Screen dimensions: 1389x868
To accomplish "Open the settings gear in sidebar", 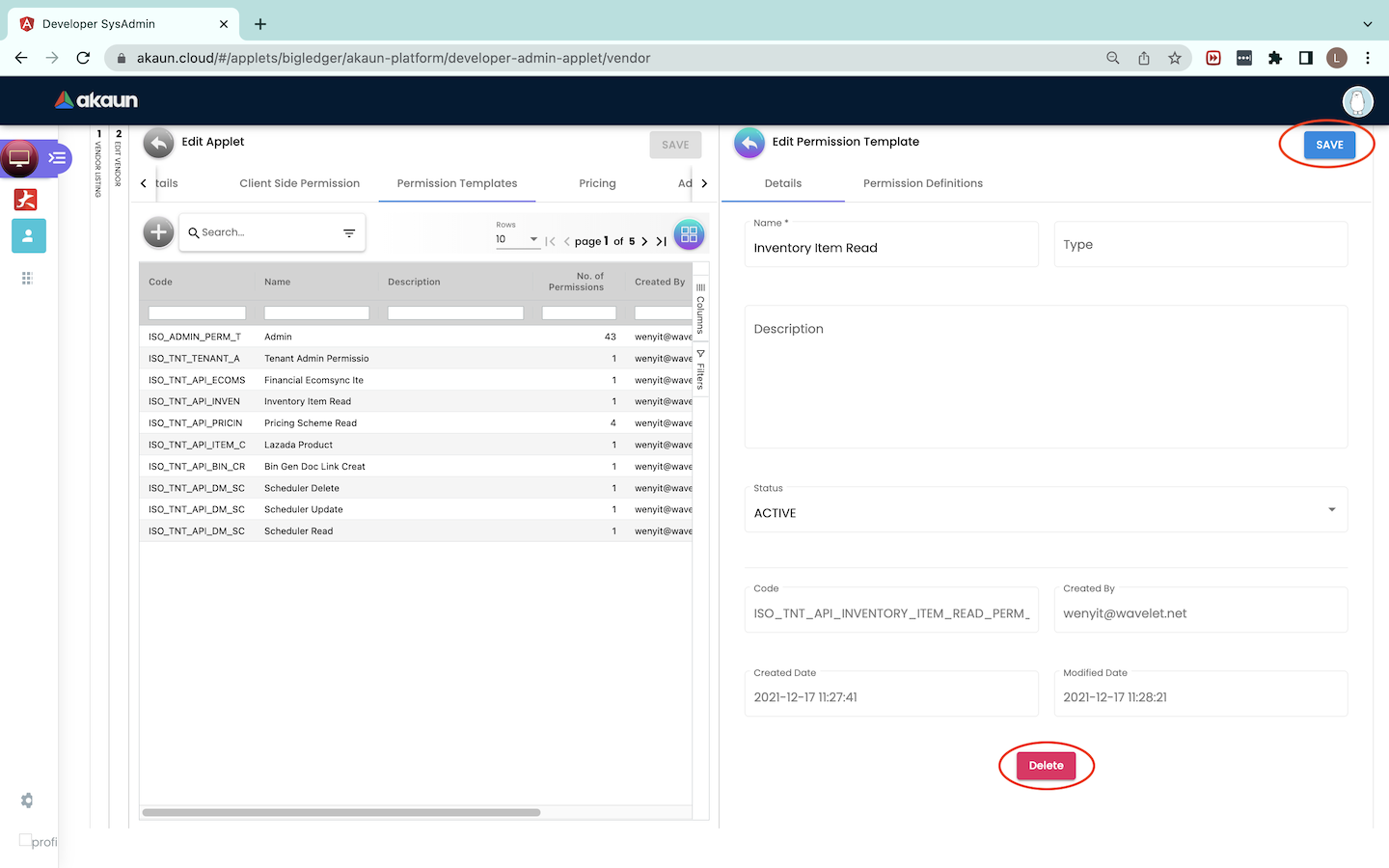I will pos(27,800).
